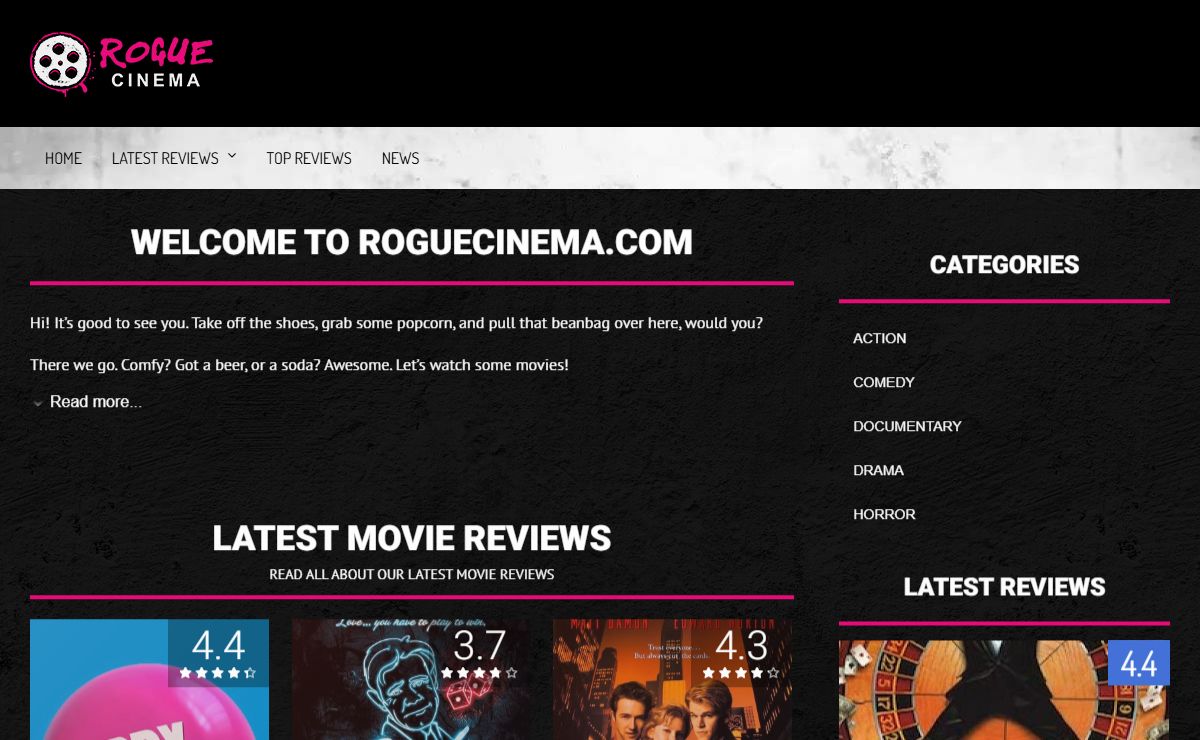Click the arrow beside Read more
The width and height of the screenshot is (1200, 740).
click(x=38, y=403)
